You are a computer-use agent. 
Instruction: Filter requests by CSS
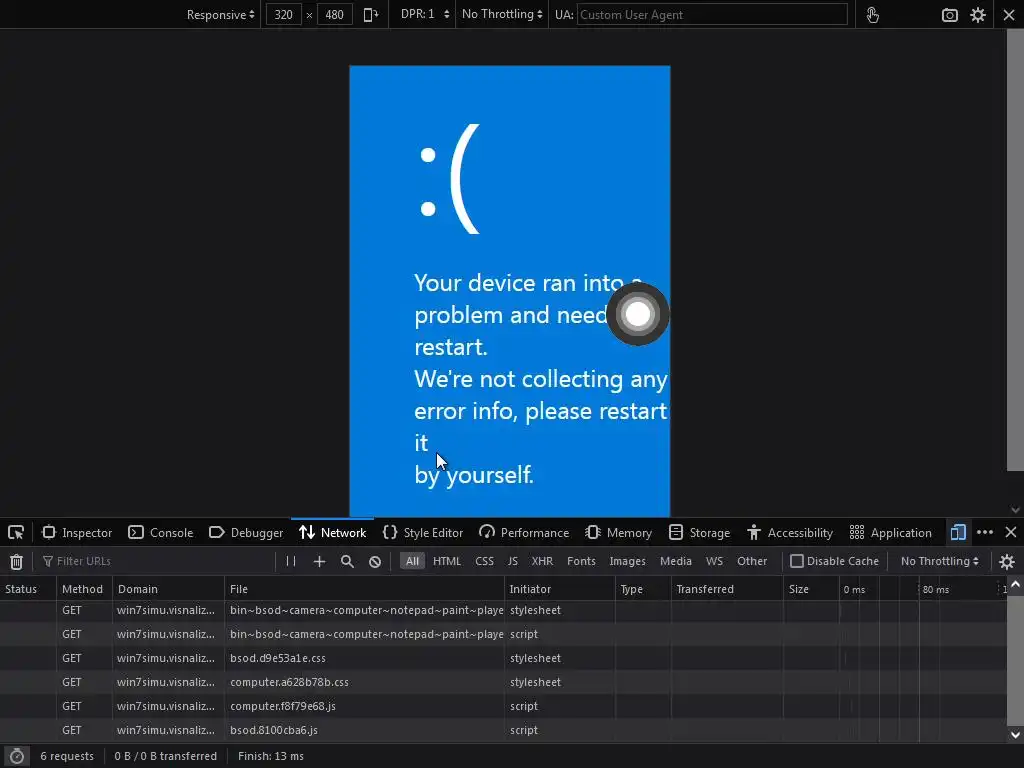[485, 561]
